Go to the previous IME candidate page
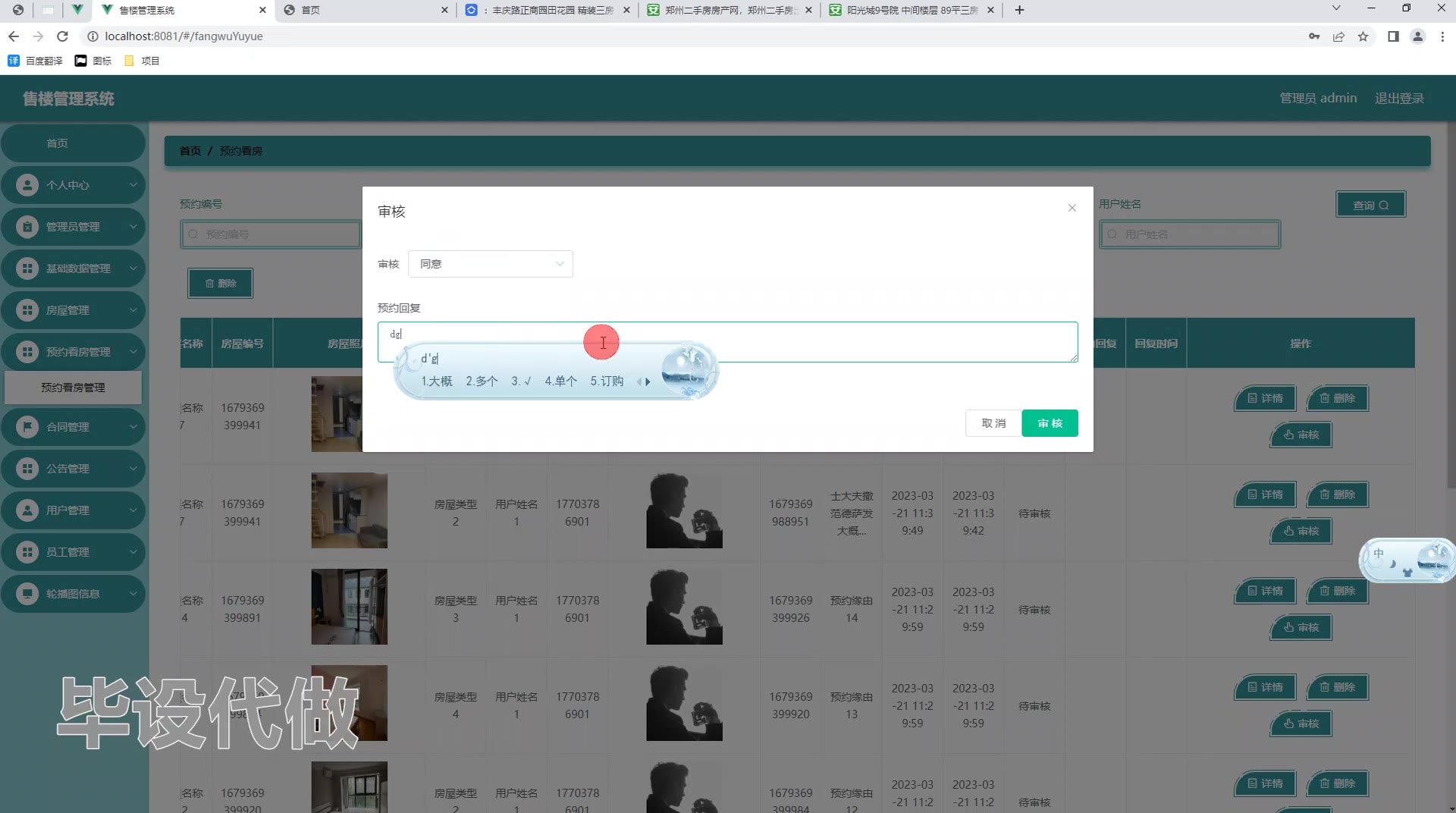 [x=639, y=382]
